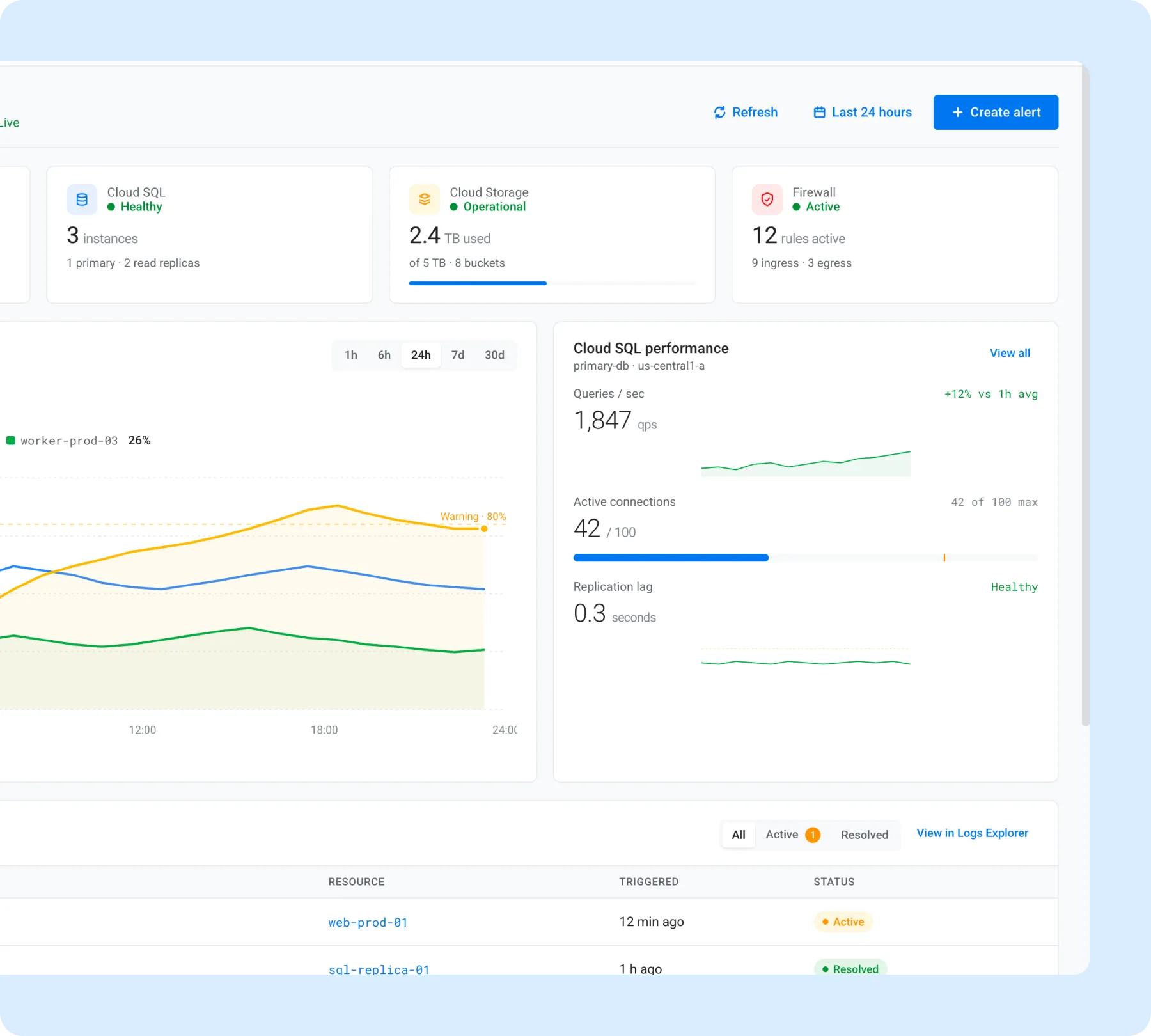
Task: Click the green worker-prod-03 legend square
Action: click(10, 441)
